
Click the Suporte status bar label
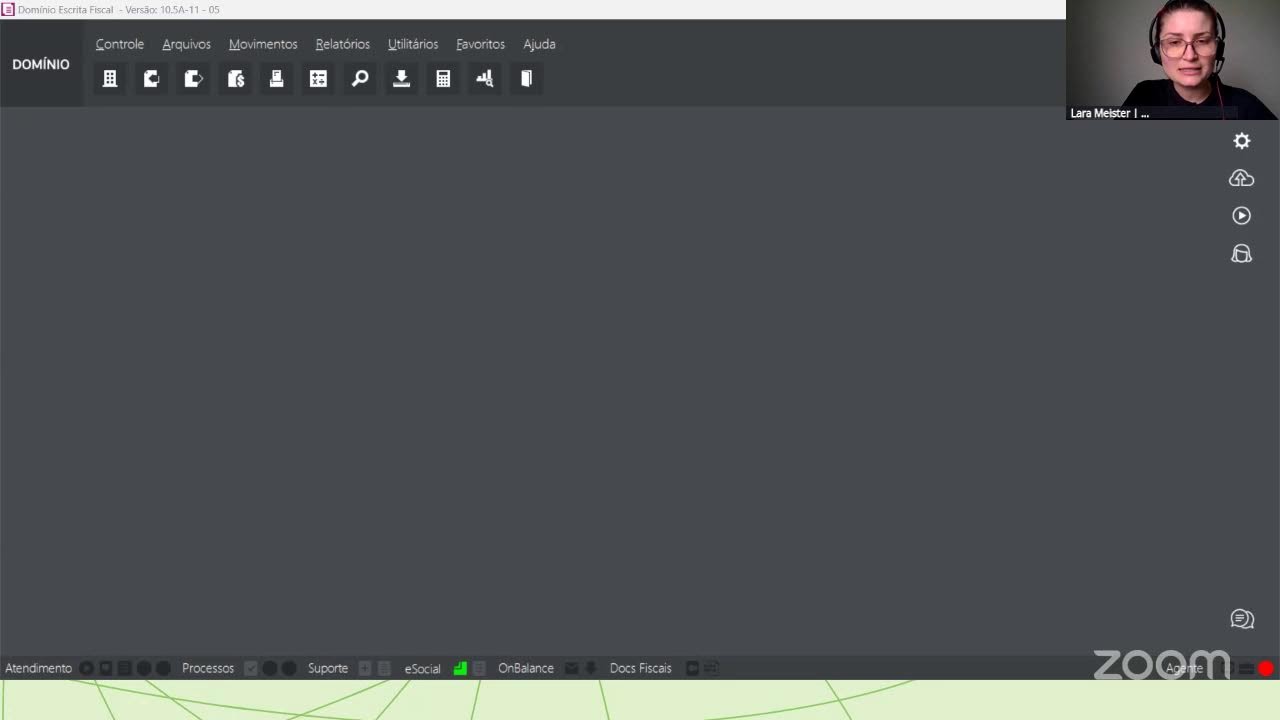pos(328,668)
